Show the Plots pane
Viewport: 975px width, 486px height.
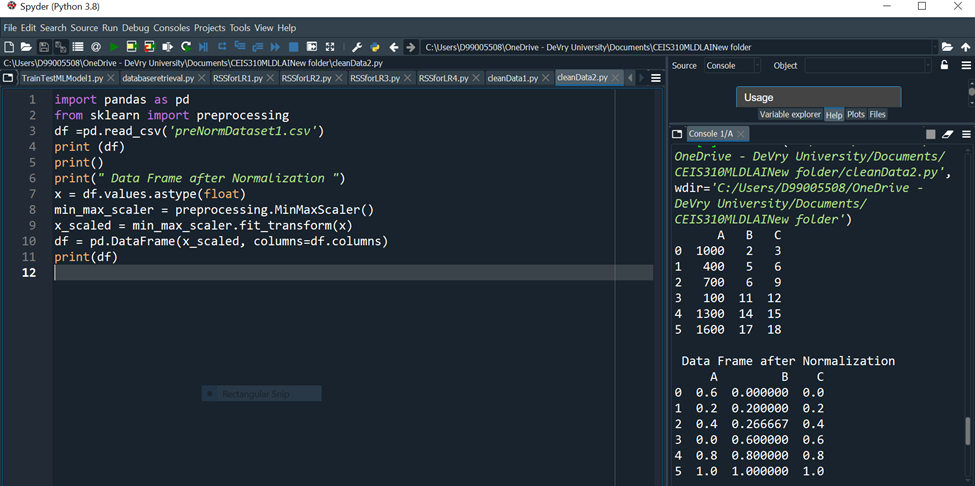point(856,115)
